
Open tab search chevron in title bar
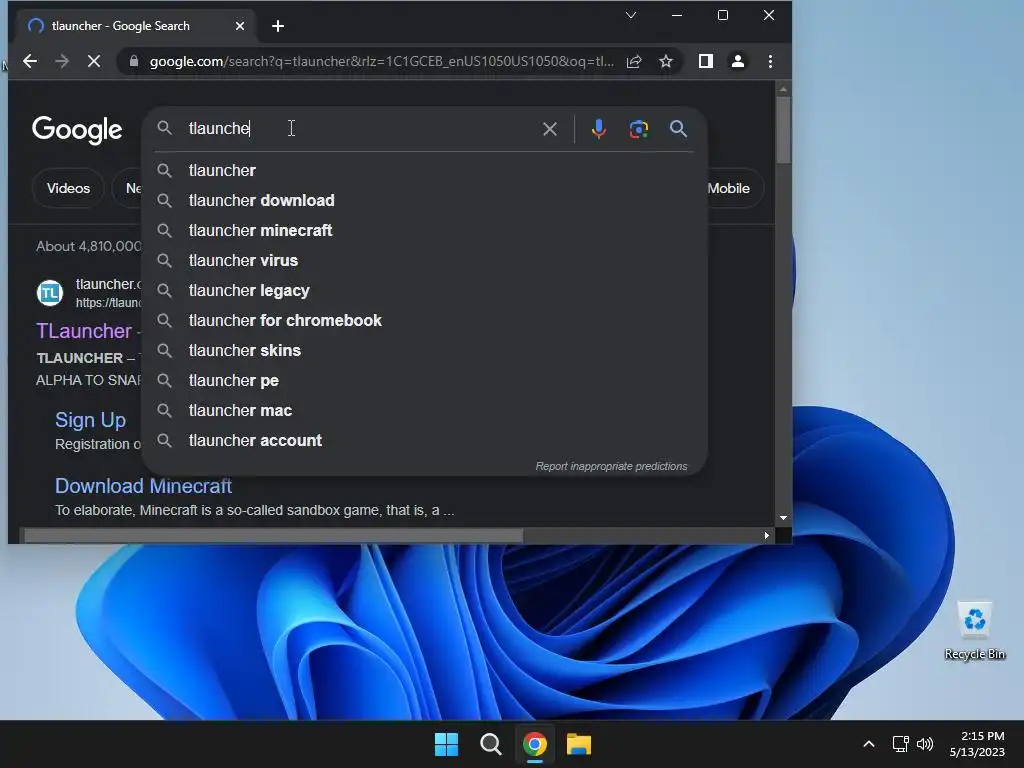pyautogui.click(x=631, y=15)
